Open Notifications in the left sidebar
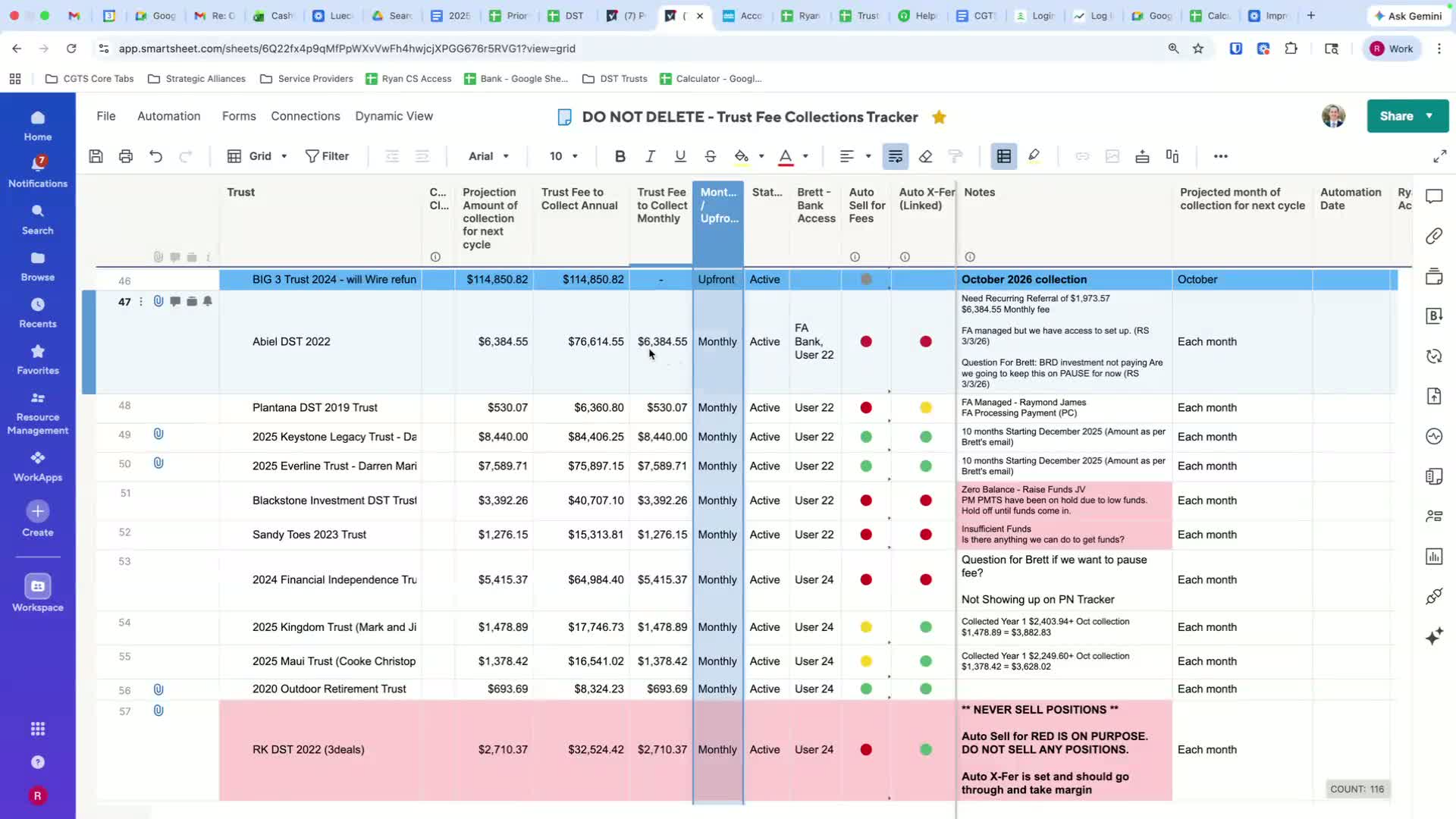Image resolution: width=1456 pixels, height=819 pixels. tap(38, 171)
